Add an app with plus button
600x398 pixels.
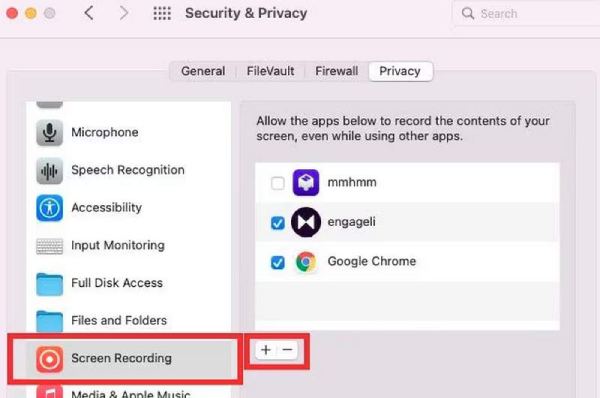tap(266, 350)
